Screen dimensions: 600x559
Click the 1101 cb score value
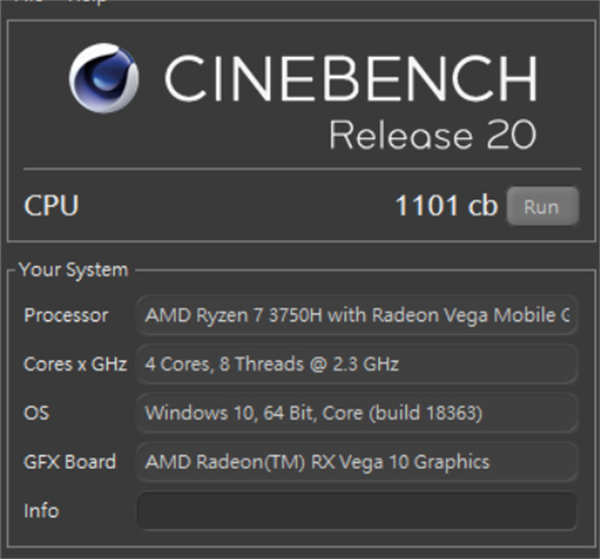click(x=446, y=206)
